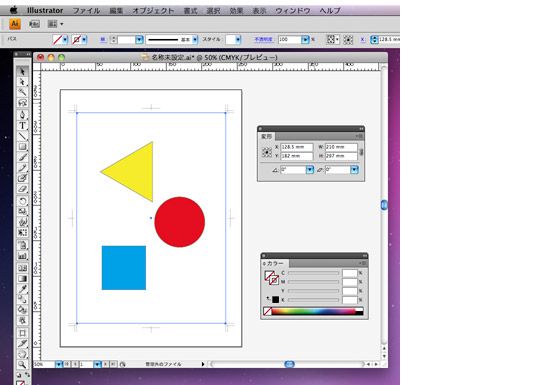
Task: Choose the Paintbrush tool
Action: [22, 157]
